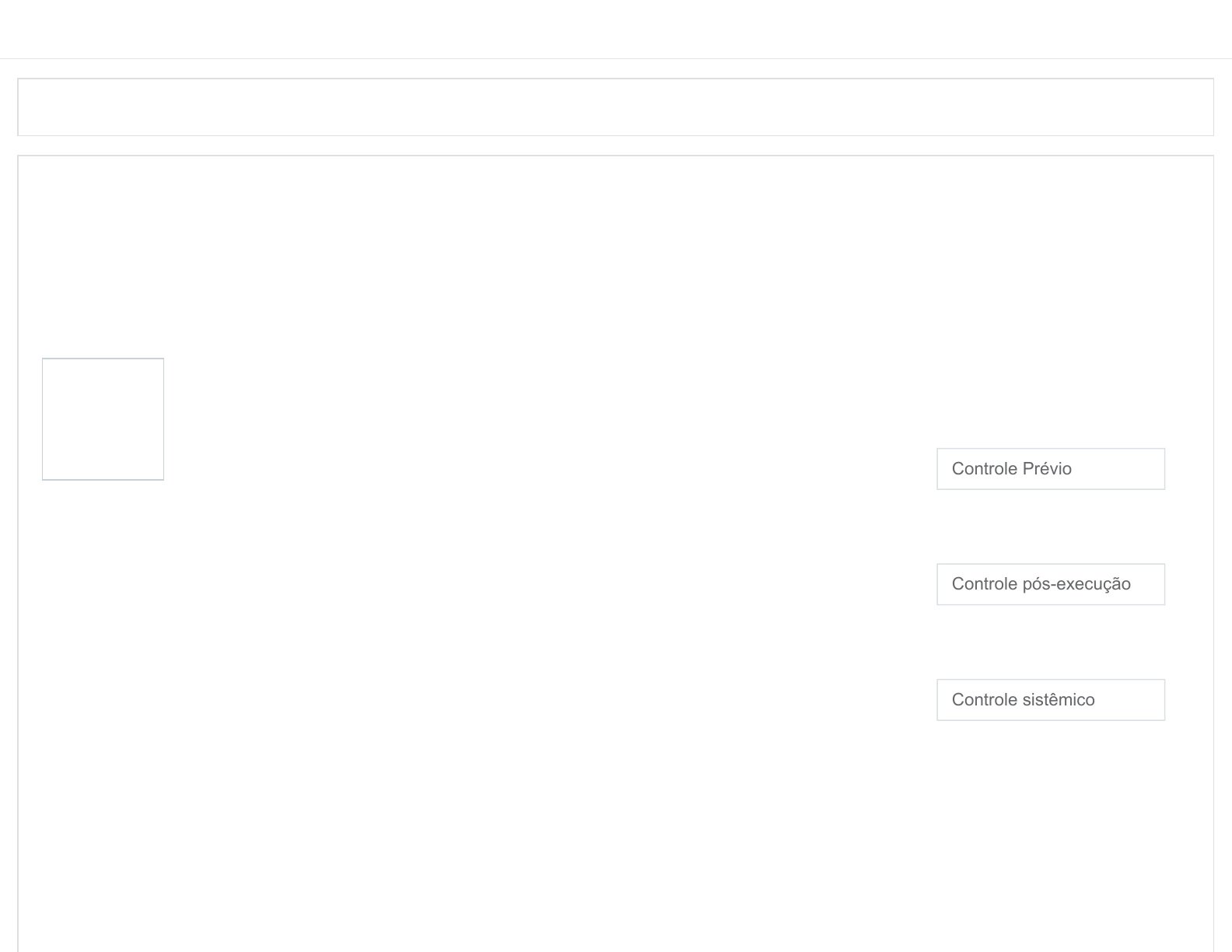Click the empty square image placeholder
Viewport: 1232px width, 952px height.
tap(103, 419)
